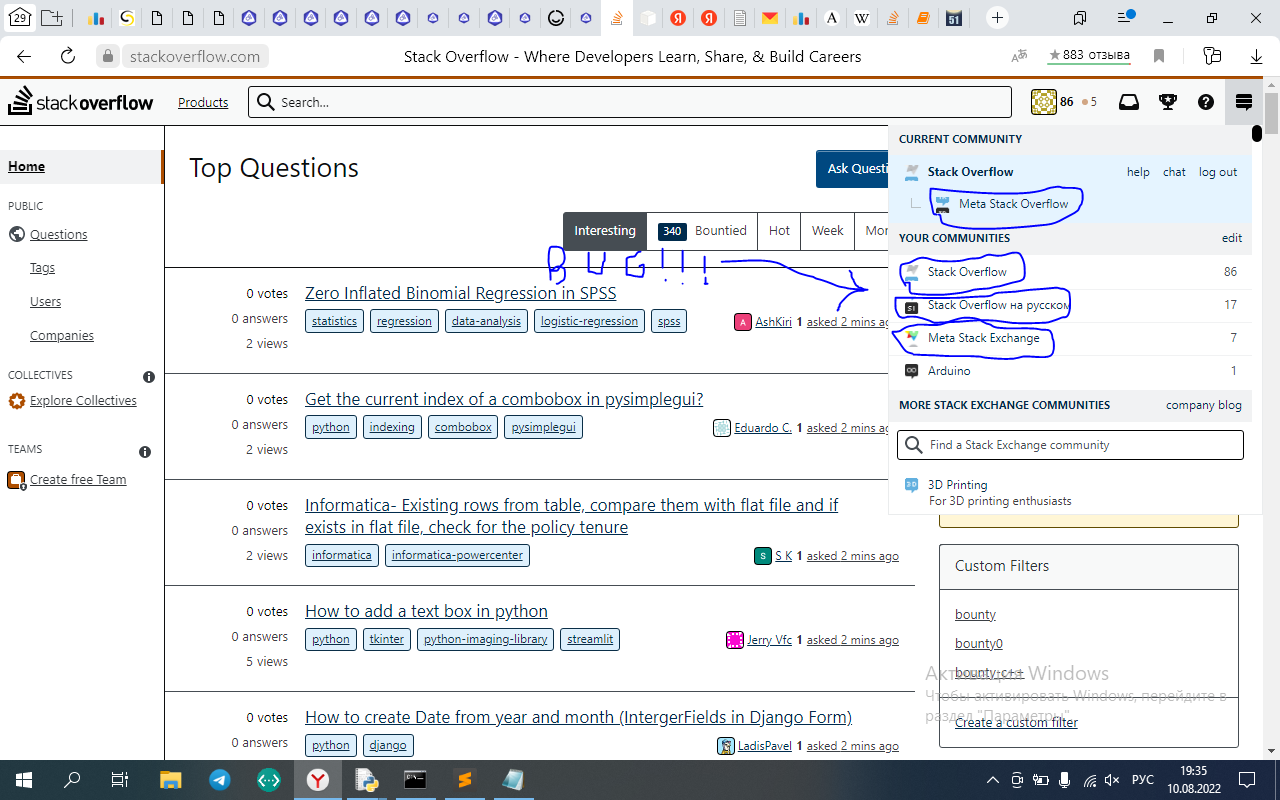The width and height of the screenshot is (1280, 800).
Task: Click the browser back arrow
Action: (x=24, y=57)
